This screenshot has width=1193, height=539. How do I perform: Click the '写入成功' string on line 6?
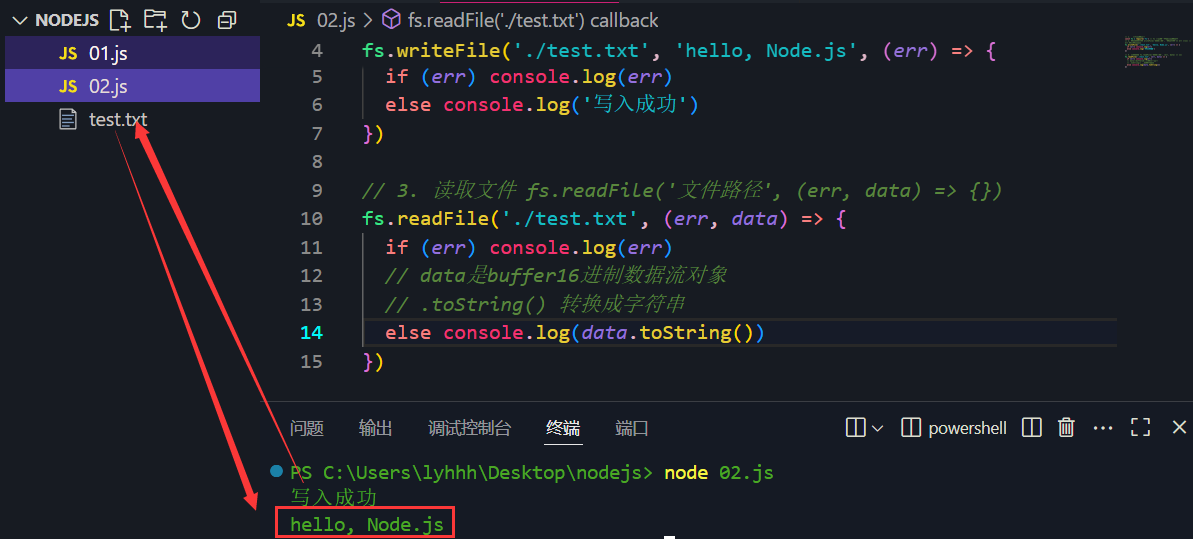(x=634, y=104)
